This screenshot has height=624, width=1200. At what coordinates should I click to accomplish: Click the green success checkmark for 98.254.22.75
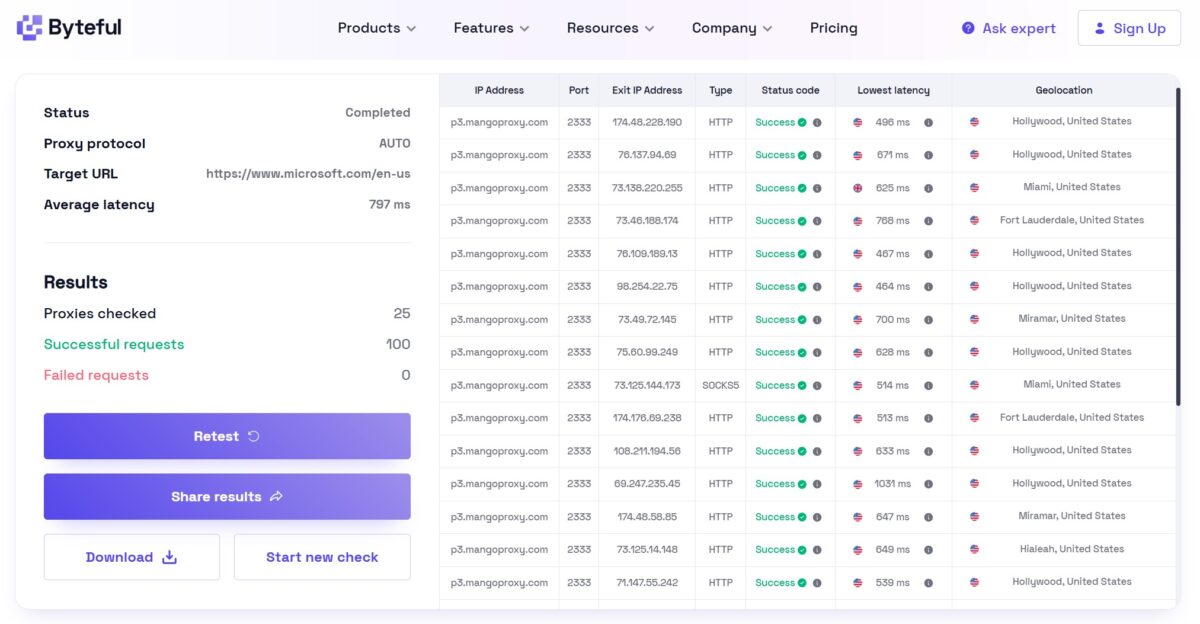point(802,287)
